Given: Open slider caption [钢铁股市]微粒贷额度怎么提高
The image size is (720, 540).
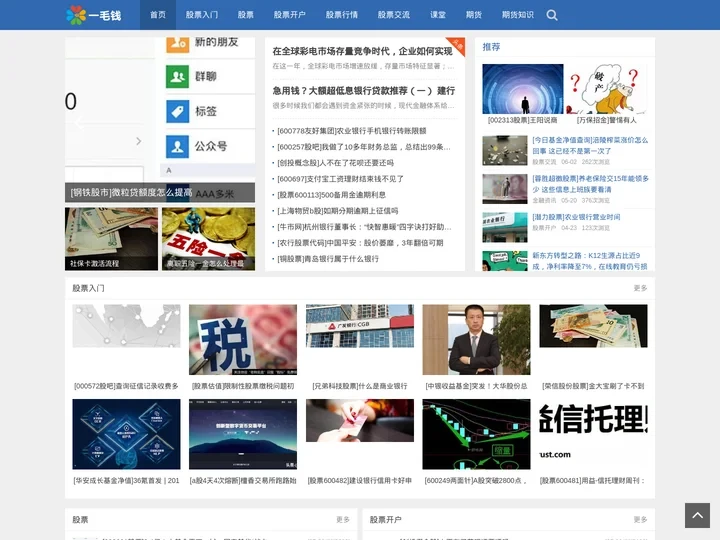Looking at the screenshot, I should (131, 192).
